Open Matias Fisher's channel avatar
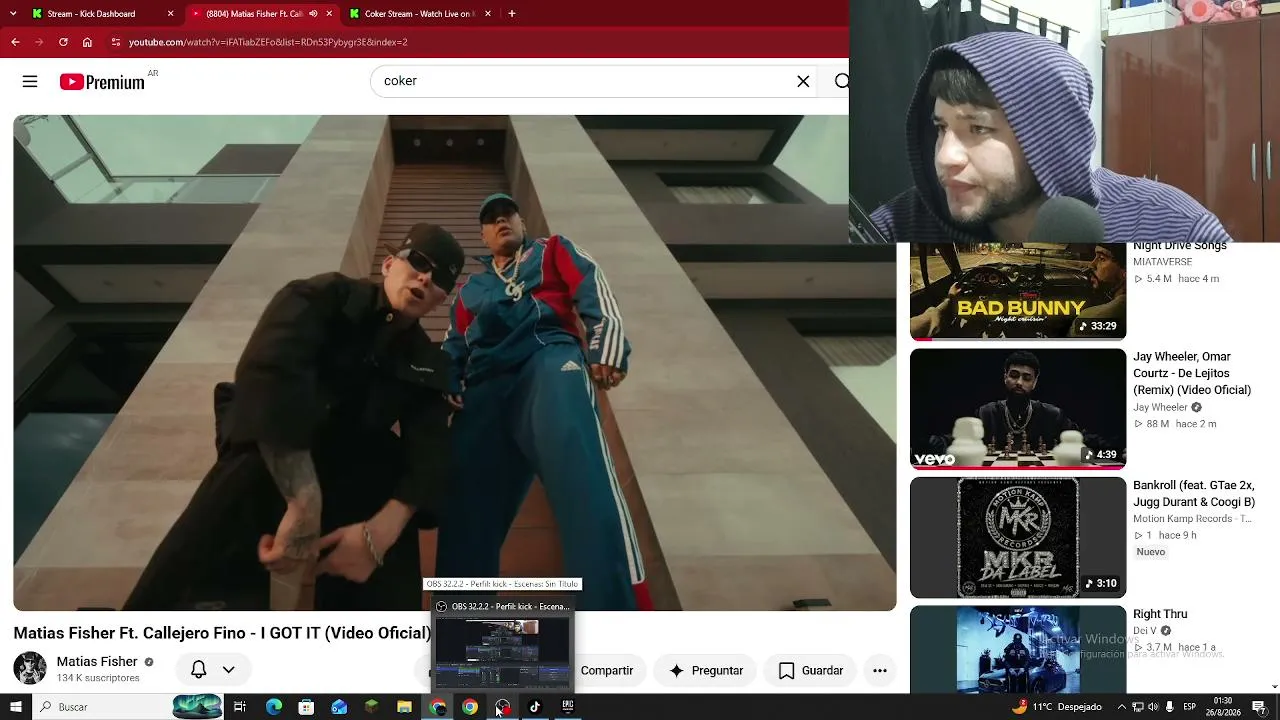 (x=30, y=668)
